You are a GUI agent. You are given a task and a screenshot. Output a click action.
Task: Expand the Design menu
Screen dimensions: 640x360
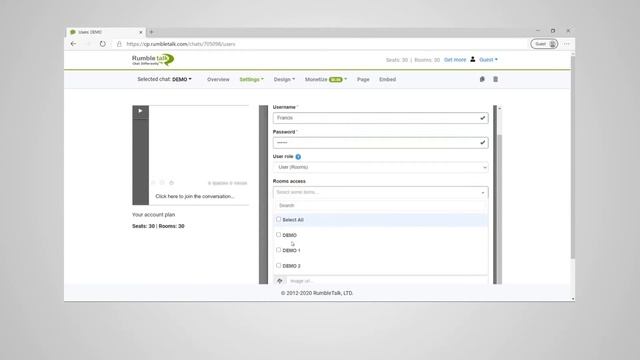[284, 80]
